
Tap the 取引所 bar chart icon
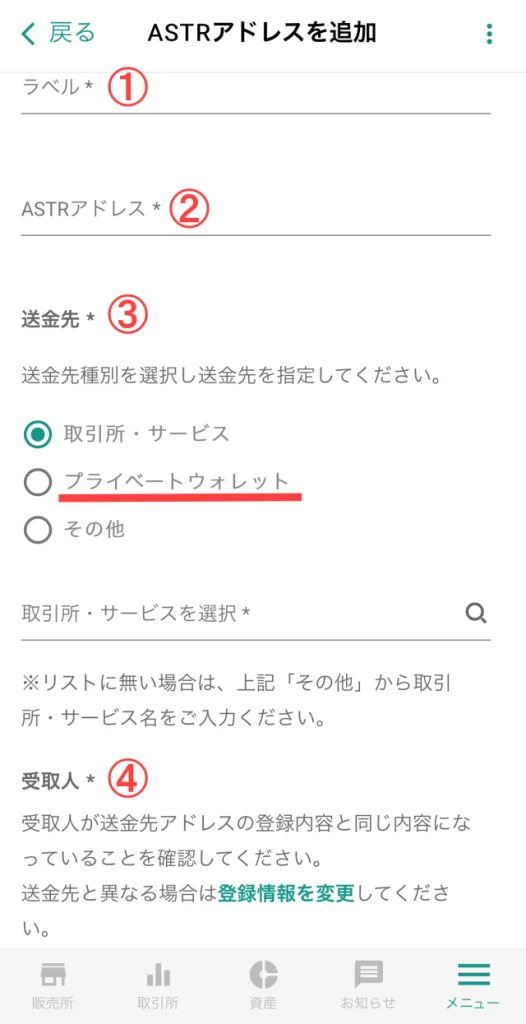(x=157, y=975)
